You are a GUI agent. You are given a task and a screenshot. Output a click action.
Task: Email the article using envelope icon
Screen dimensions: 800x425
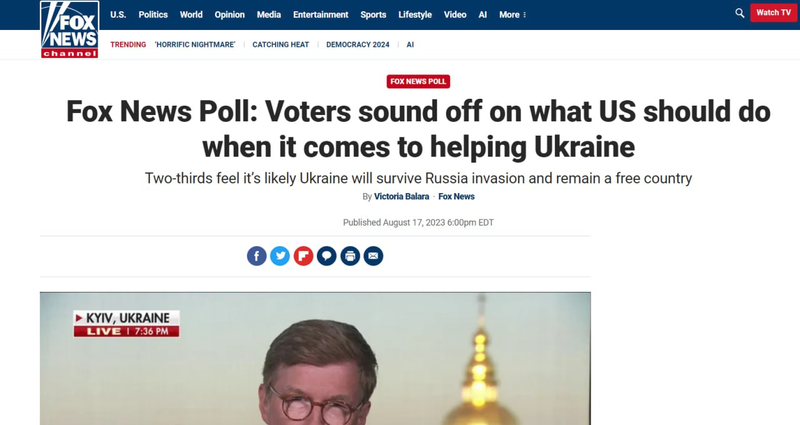[373, 256]
